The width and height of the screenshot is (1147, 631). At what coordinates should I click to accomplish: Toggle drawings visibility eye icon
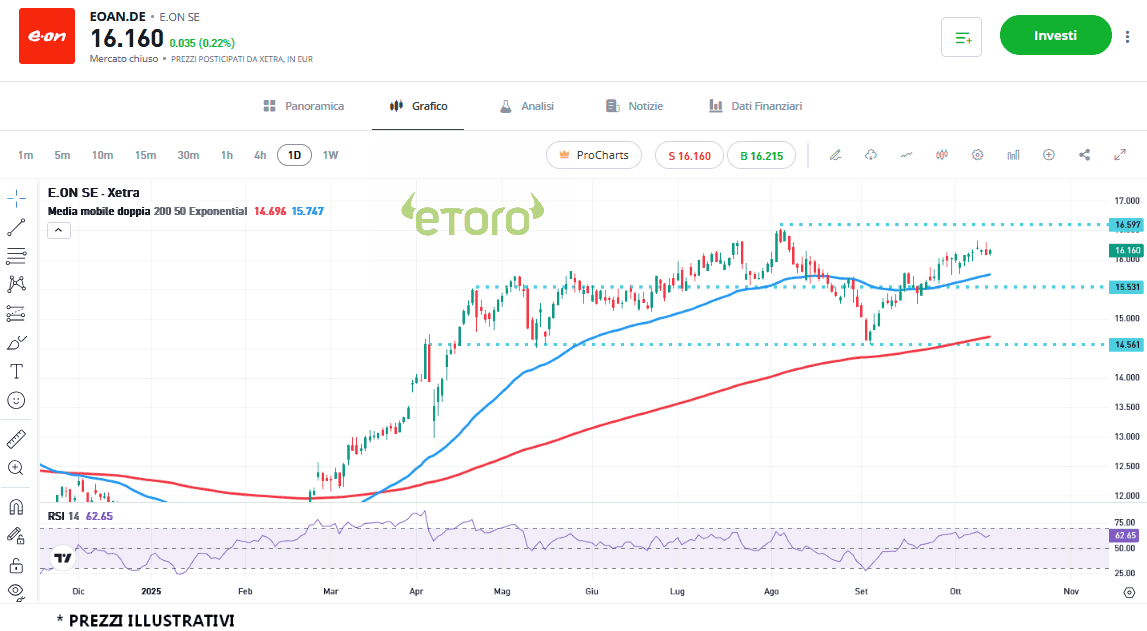16,591
